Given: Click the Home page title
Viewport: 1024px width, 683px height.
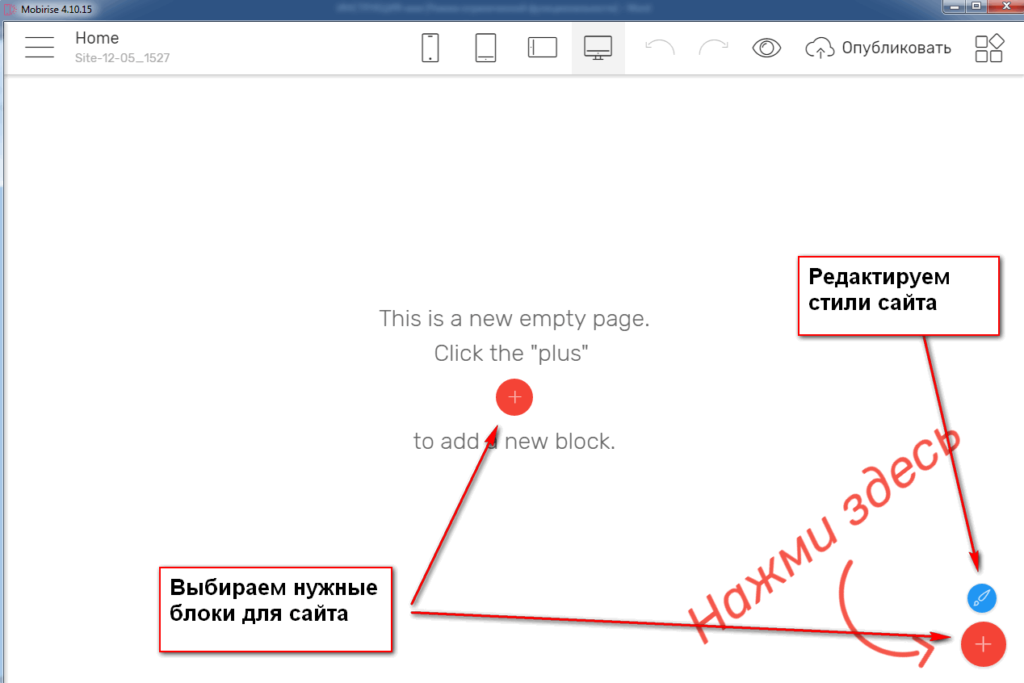Looking at the screenshot, I should click(x=97, y=38).
